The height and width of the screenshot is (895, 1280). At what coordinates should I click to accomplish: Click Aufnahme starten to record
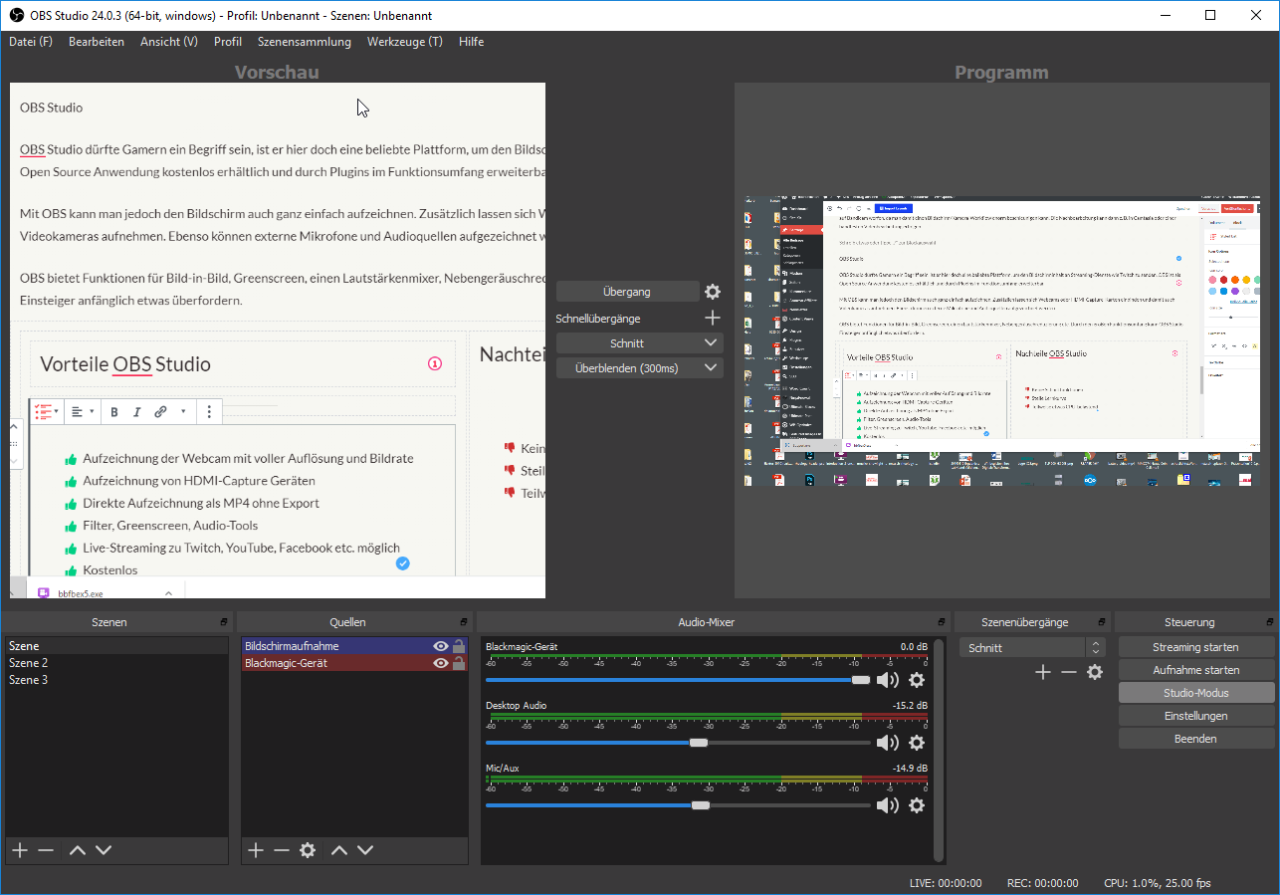click(x=1196, y=669)
